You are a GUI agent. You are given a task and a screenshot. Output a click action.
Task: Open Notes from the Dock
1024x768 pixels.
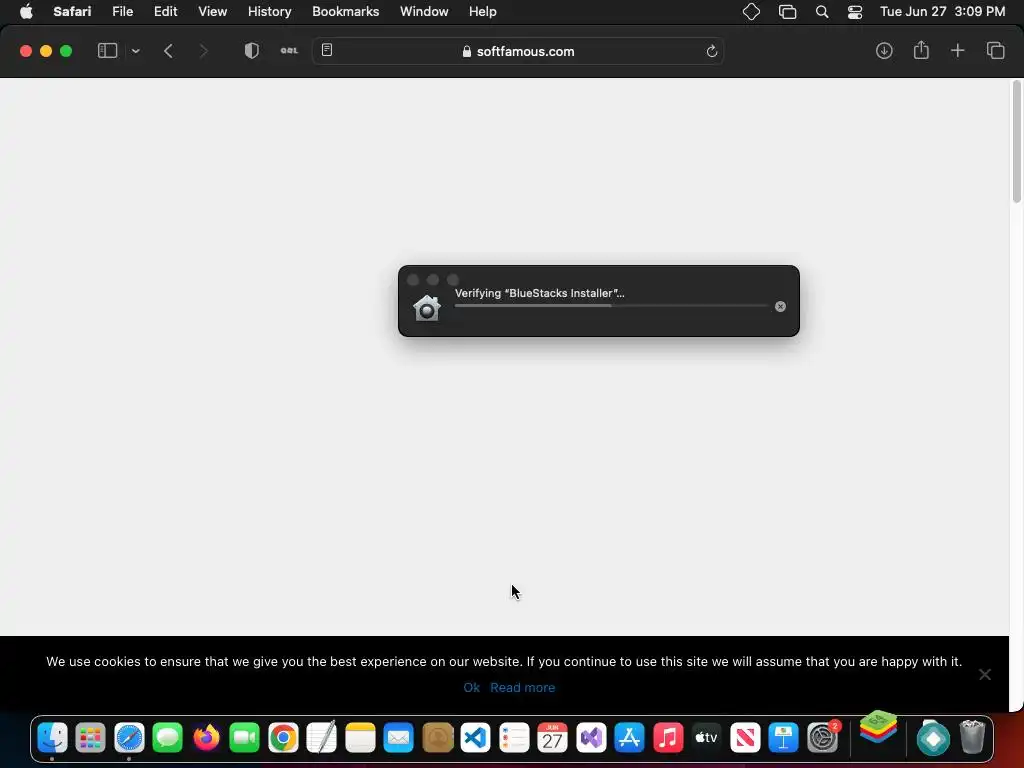(360, 738)
